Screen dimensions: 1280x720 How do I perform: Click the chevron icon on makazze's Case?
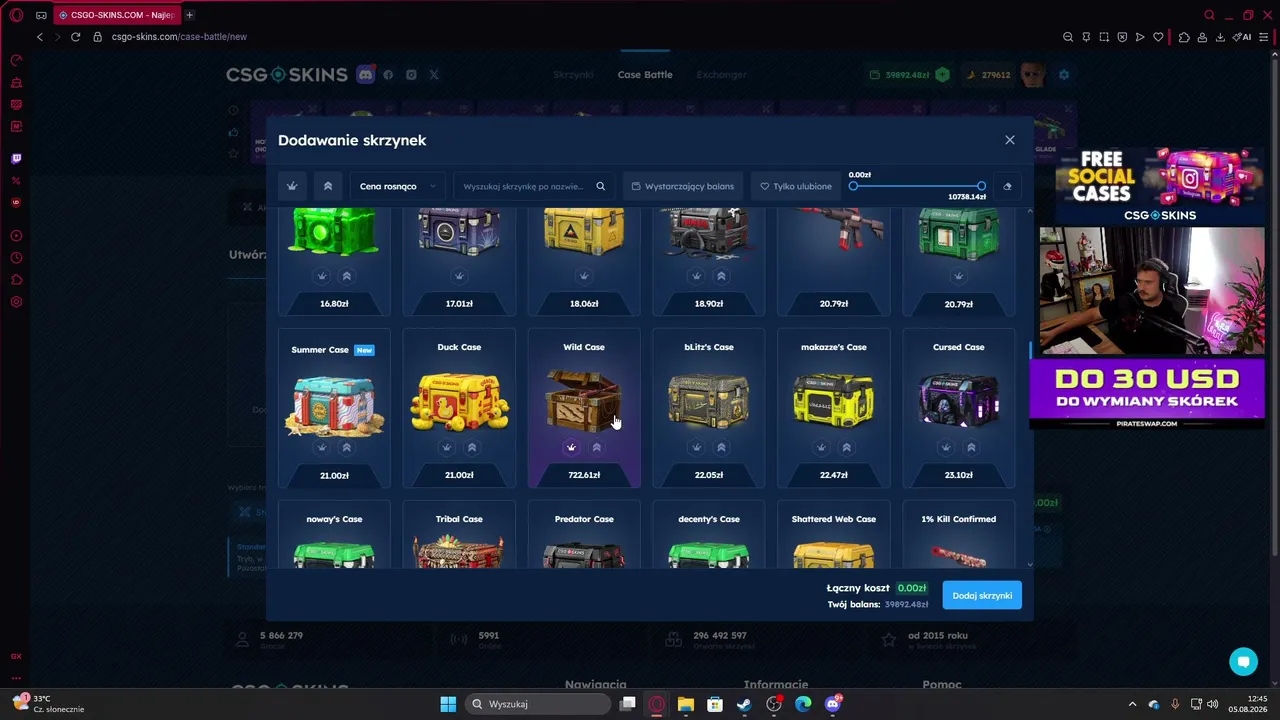coord(847,447)
